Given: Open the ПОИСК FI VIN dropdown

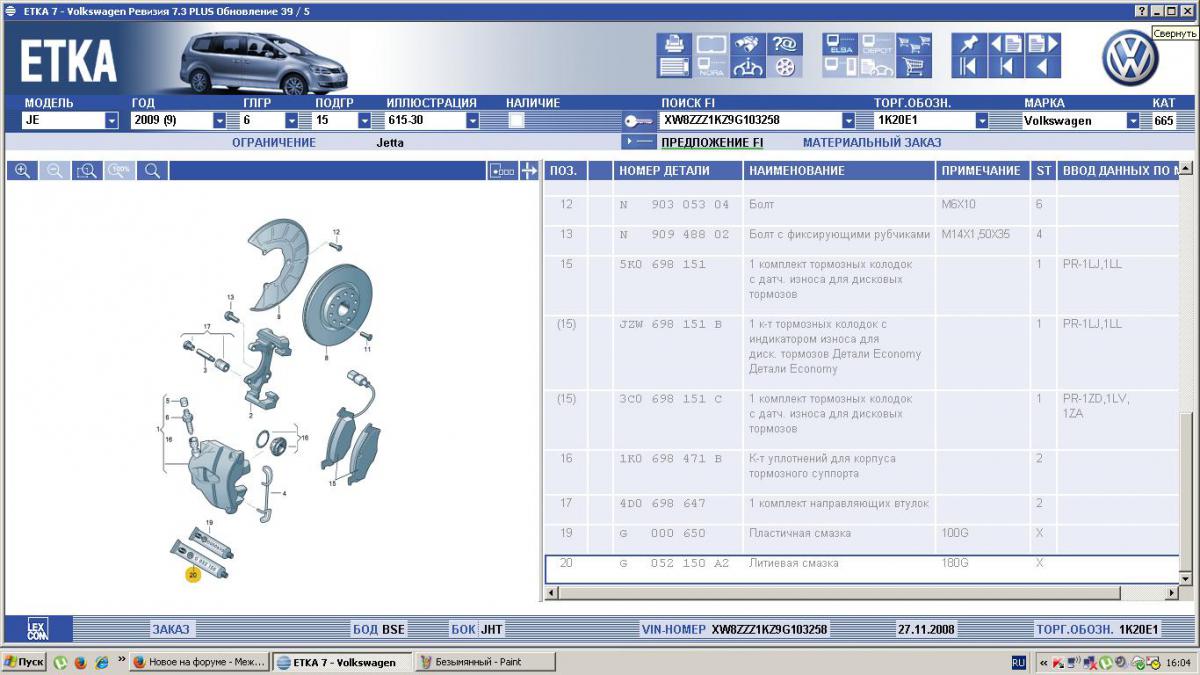Looking at the screenshot, I should tap(849, 120).
